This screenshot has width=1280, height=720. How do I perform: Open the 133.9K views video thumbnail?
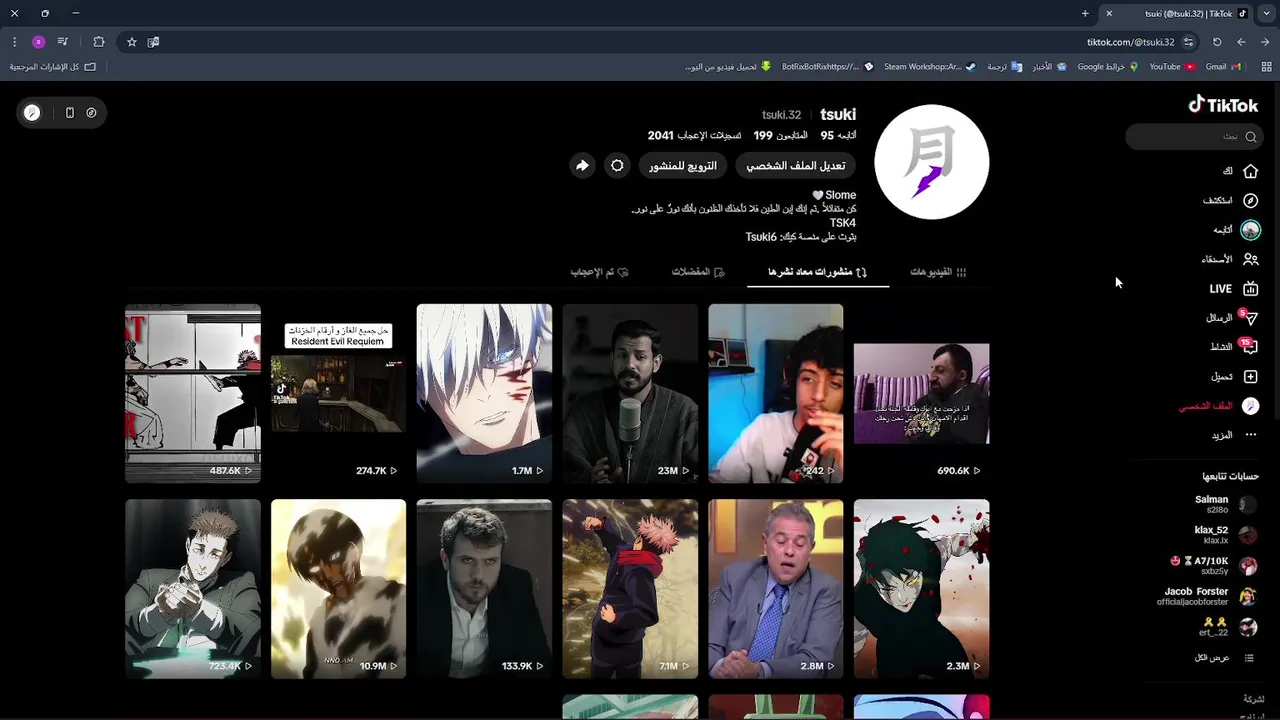point(484,589)
